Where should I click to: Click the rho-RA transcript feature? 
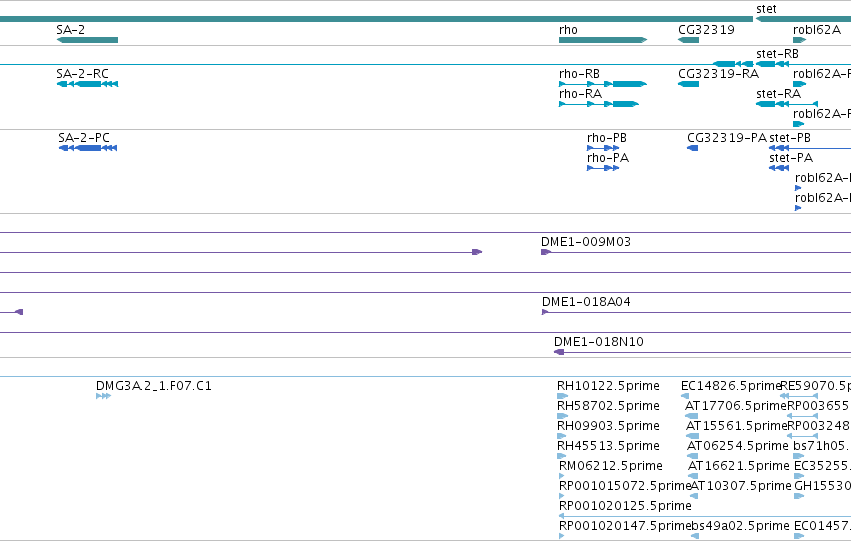tap(599, 104)
